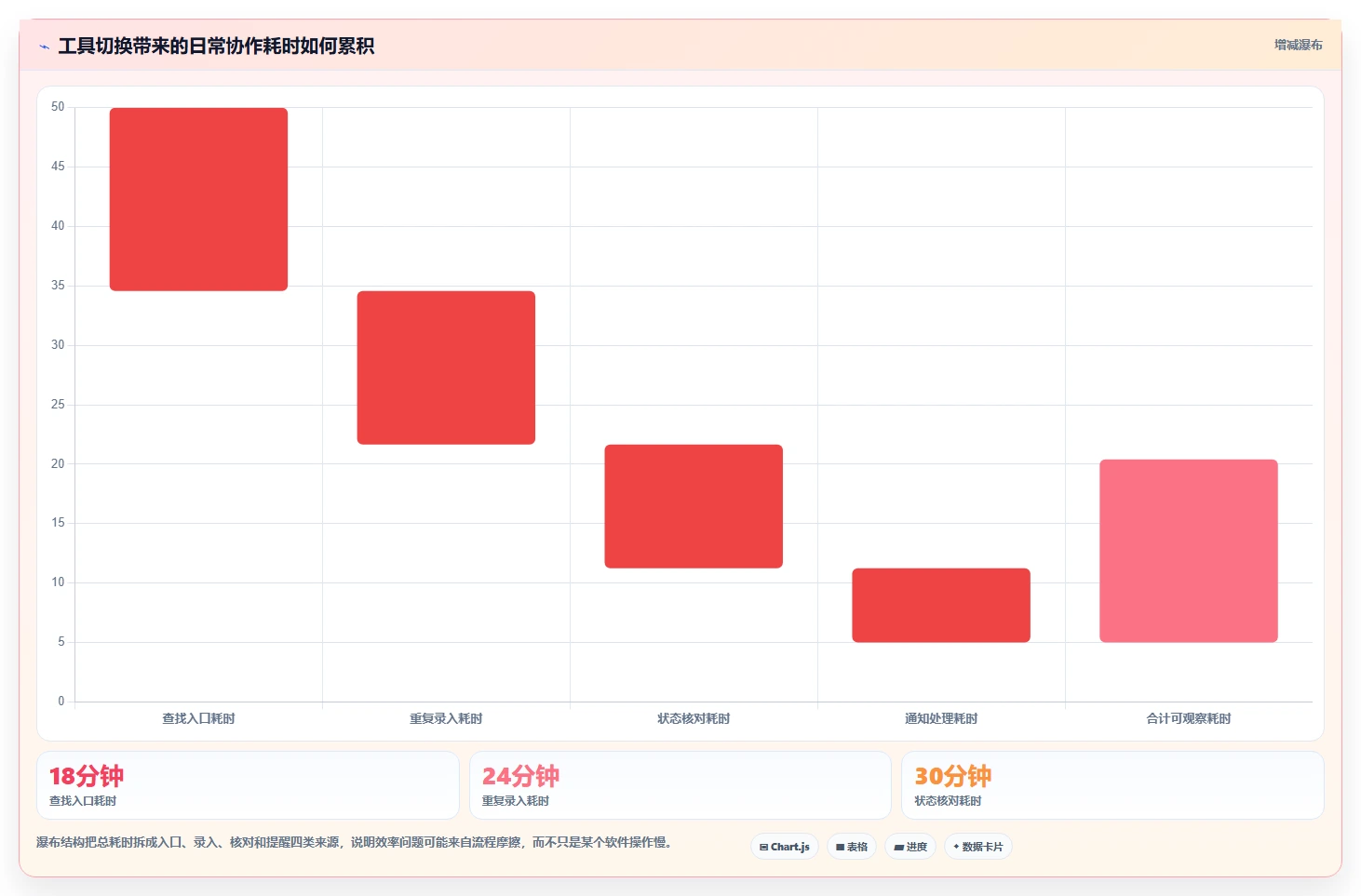Select the 查找入口耗时 waterfall bar
Image resolution: width=1361 pixels, height=896 pixels.
198,199
